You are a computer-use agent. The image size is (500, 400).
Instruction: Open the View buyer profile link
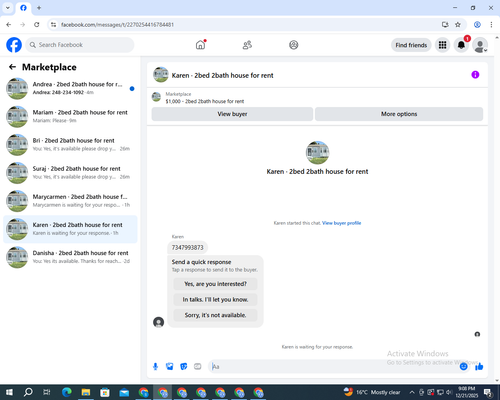[x=341, y=223]
